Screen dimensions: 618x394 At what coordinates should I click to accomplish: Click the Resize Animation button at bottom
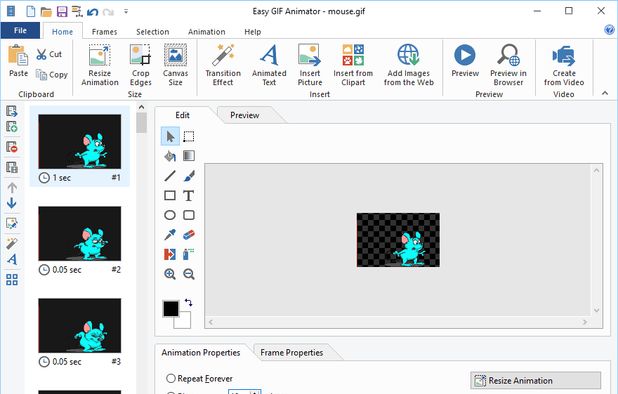[535, 381]
